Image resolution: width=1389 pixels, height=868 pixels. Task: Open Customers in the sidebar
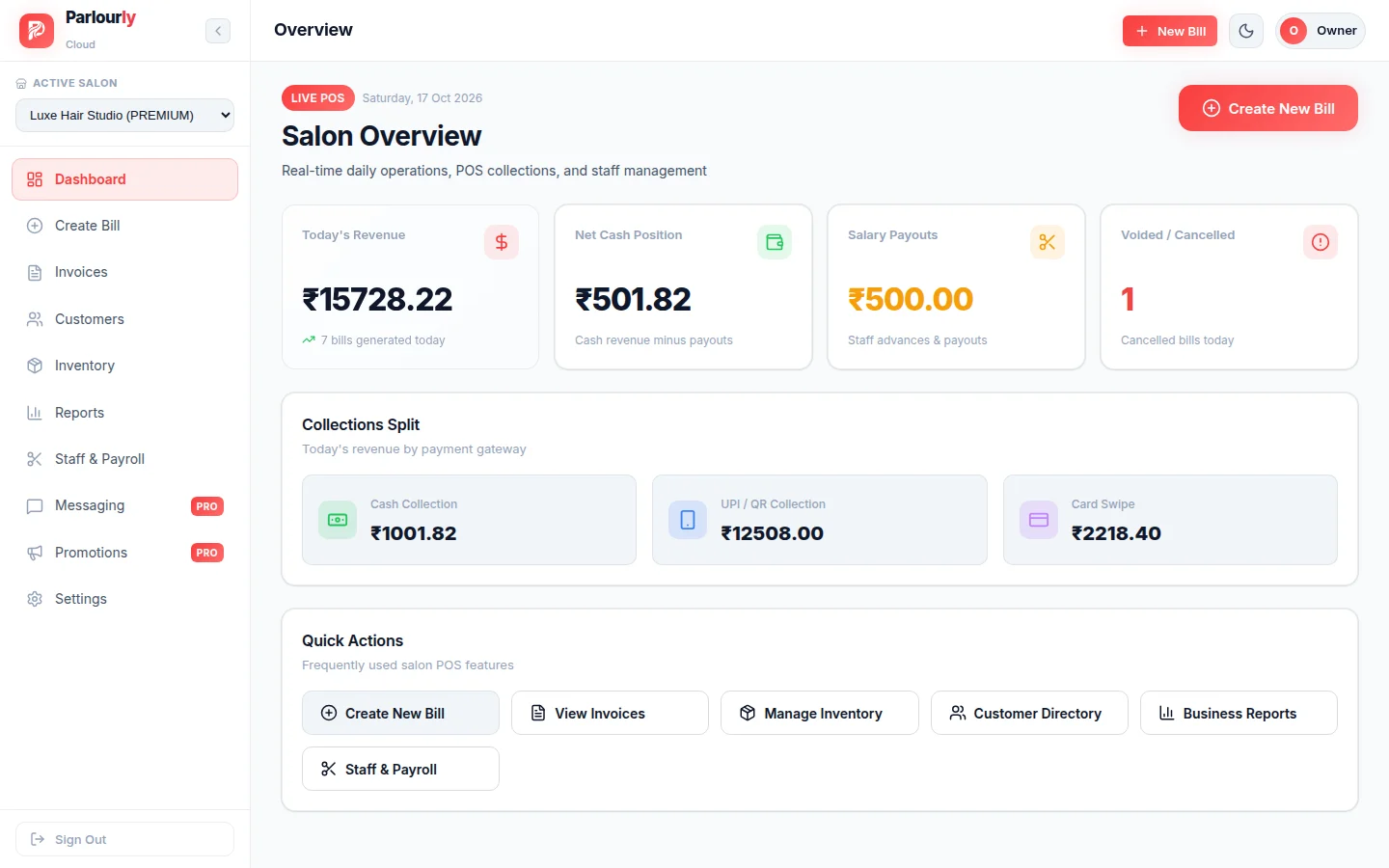(124, 319)
